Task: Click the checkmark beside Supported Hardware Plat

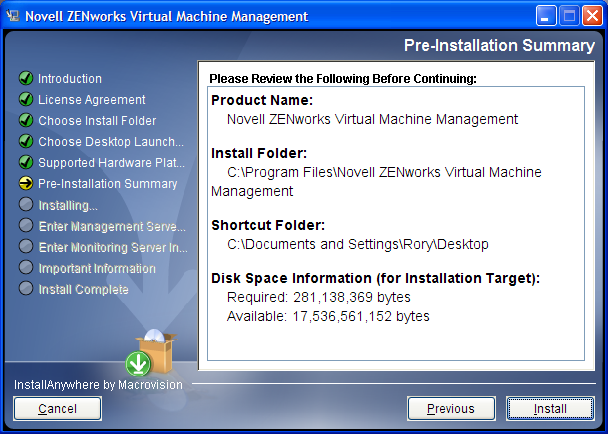Action: [26, 162]
